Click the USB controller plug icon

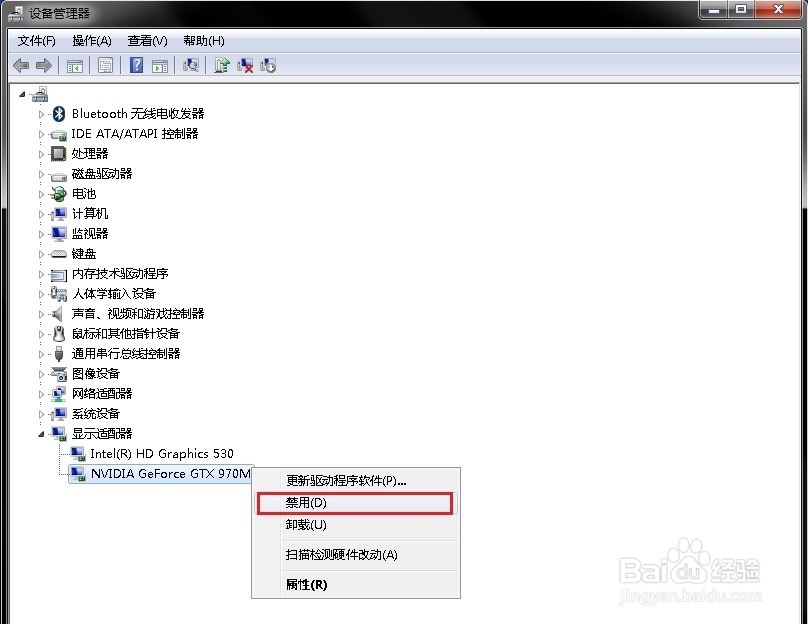coord(59,354)
